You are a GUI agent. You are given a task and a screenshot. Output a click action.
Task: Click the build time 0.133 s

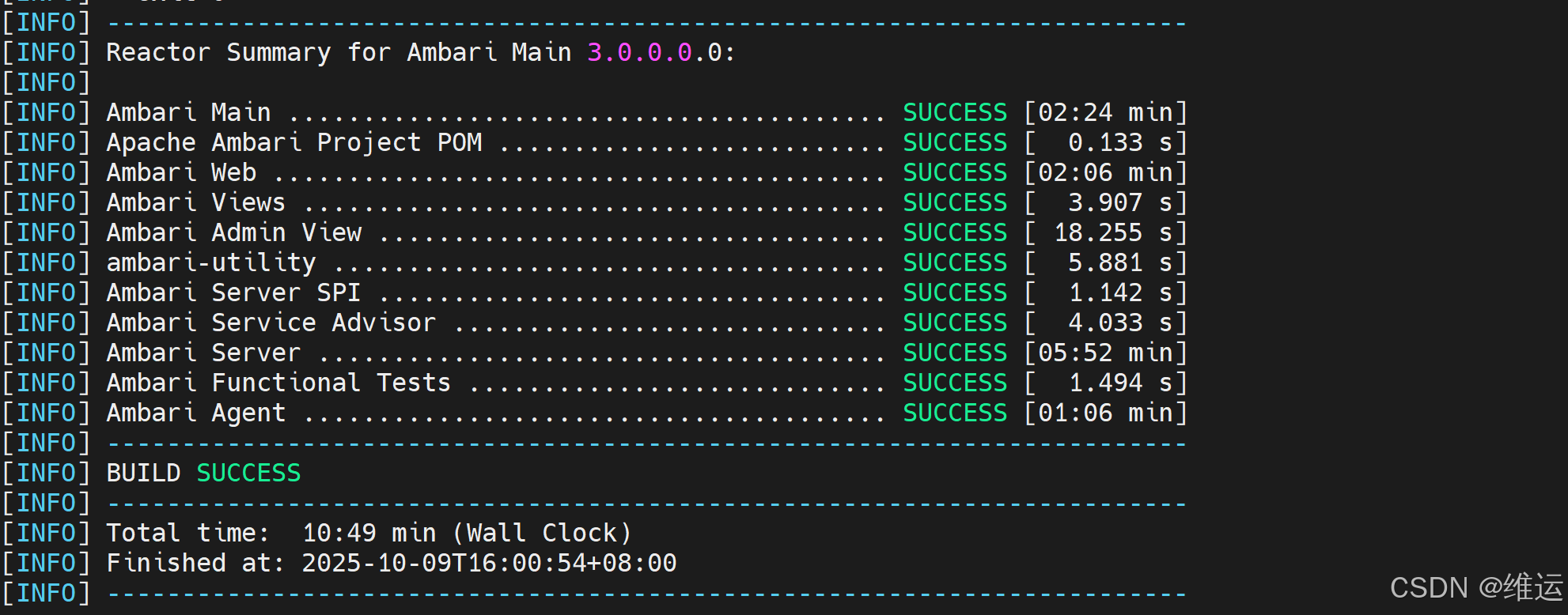click(x=1120, y=143)
